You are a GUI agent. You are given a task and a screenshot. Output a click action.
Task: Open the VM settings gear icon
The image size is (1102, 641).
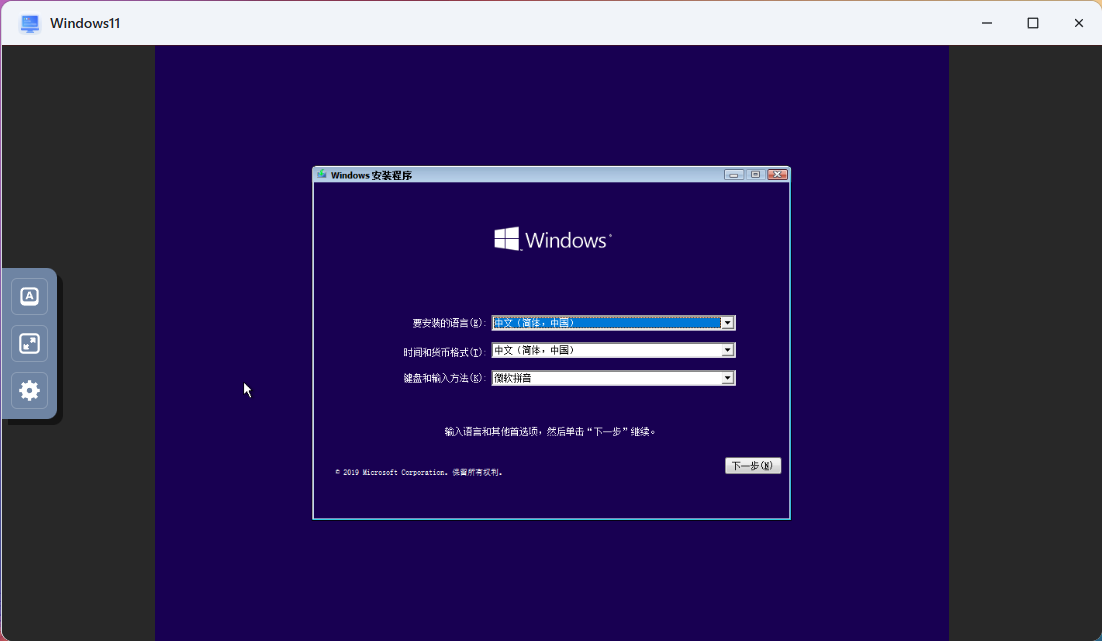click(x=30, y=391)
